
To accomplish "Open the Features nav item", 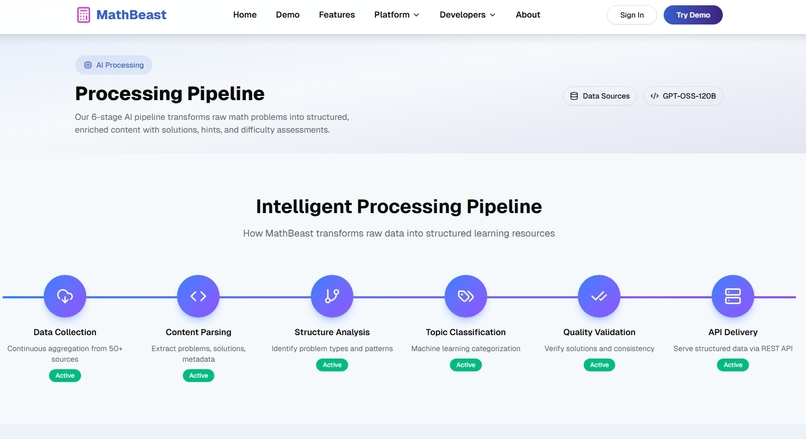I will (337, 15).
